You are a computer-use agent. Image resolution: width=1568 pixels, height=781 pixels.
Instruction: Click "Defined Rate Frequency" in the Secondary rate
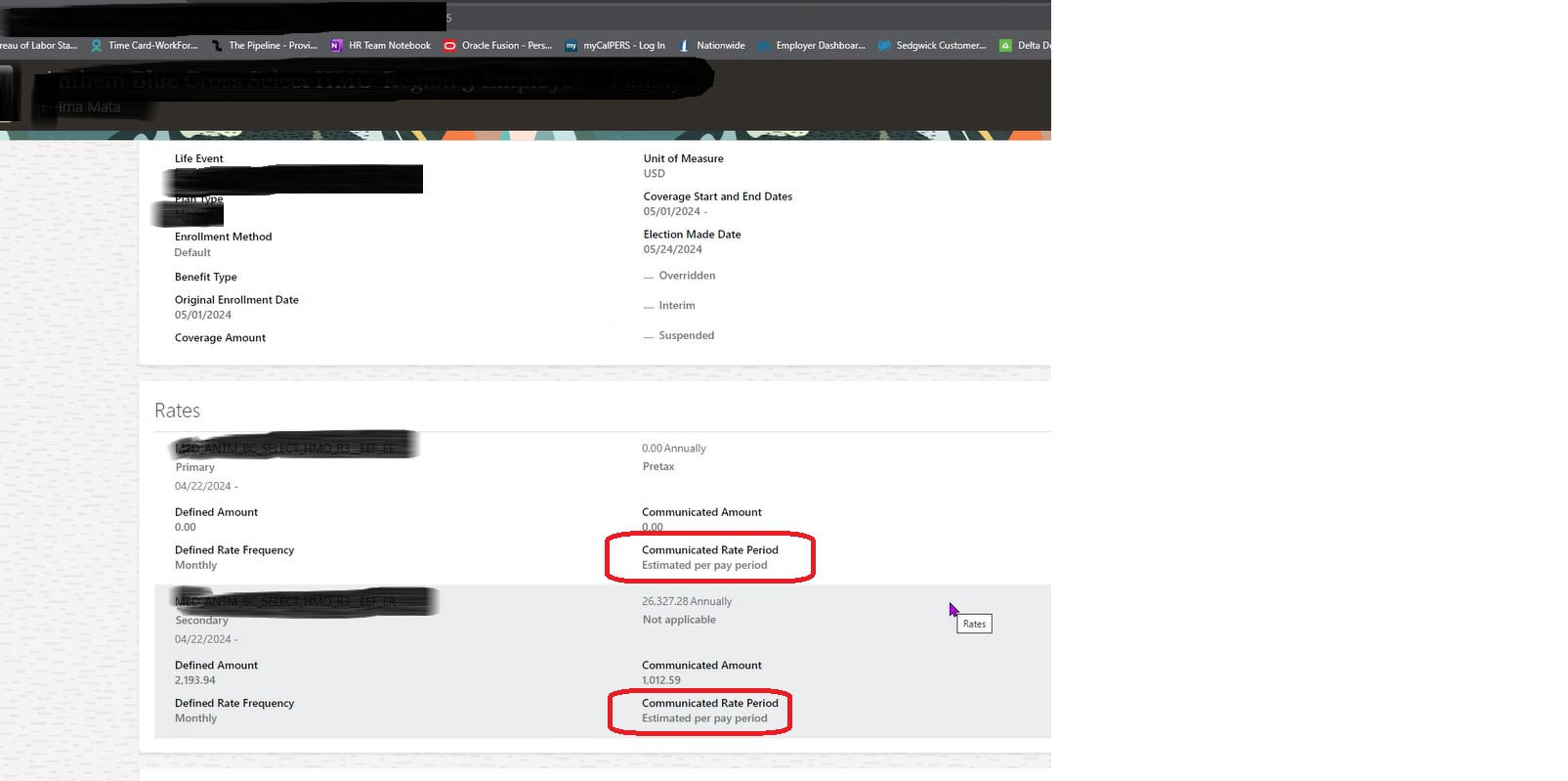234,704
